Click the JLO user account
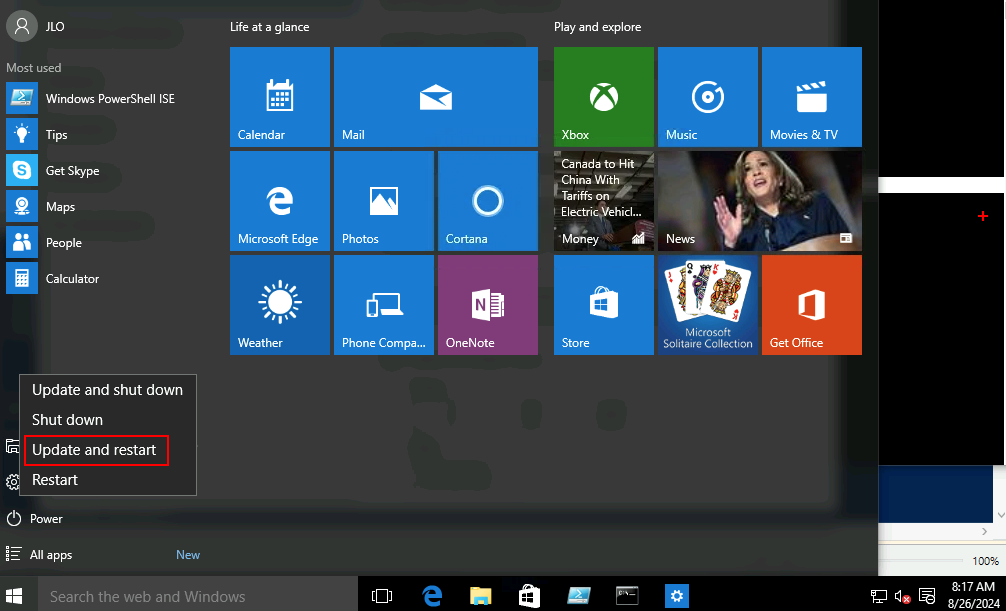This screenshot has height=611, width=1006. pos(35,26)
